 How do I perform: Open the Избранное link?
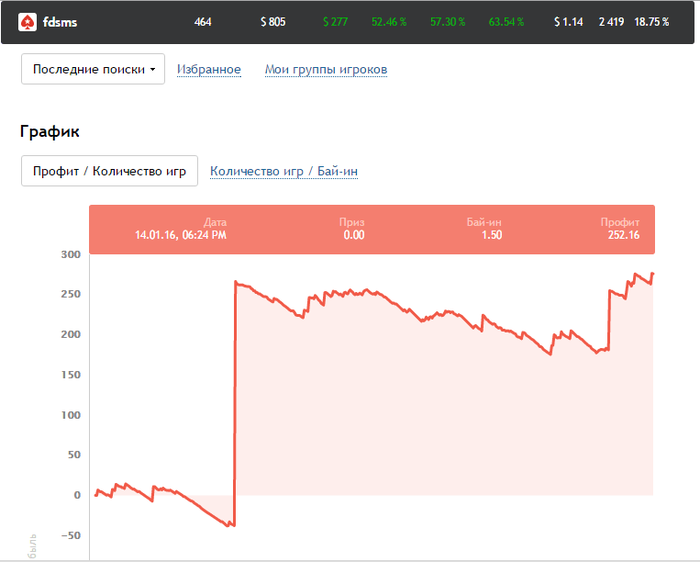209,69
